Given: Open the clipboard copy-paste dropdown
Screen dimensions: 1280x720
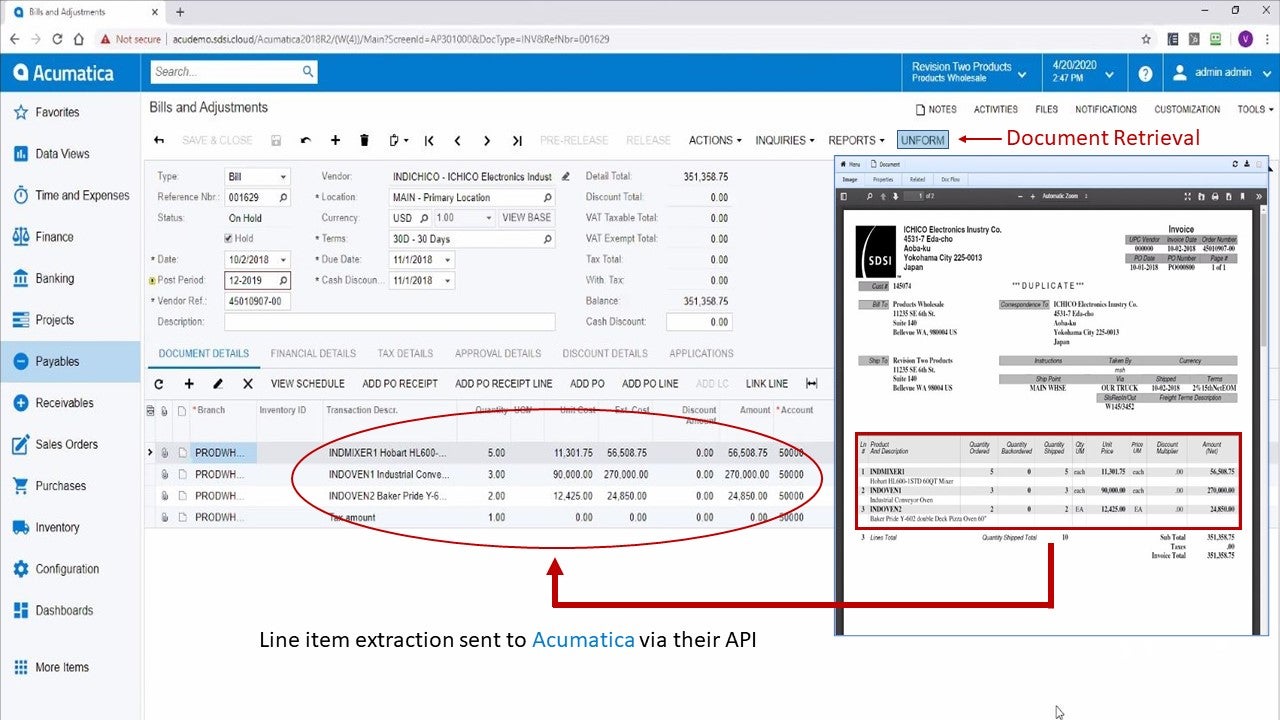Looking at the screenshot, I should [399, 141].
